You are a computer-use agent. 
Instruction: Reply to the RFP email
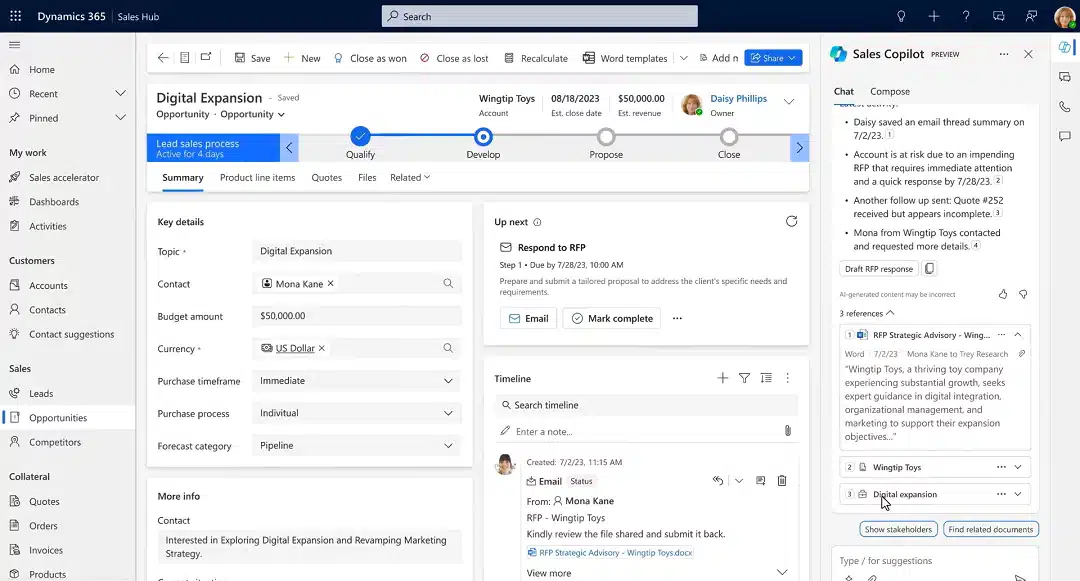pyautogui.click(x=718, y=480)
